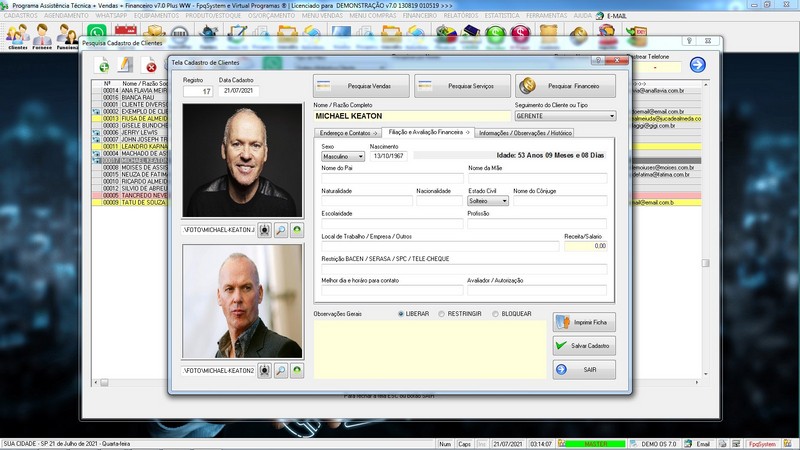Click the add new client document icon
Screen dimensions: 800x450
click(x=103, y=65)
